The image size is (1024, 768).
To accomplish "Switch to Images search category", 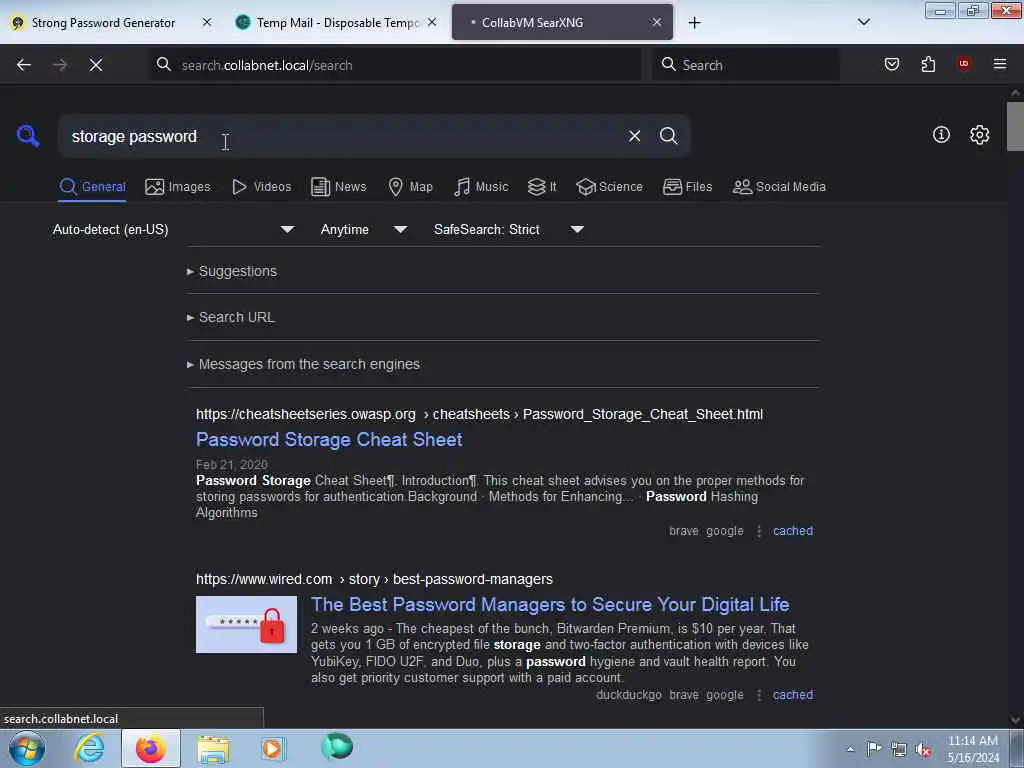I will coord(178,187).
